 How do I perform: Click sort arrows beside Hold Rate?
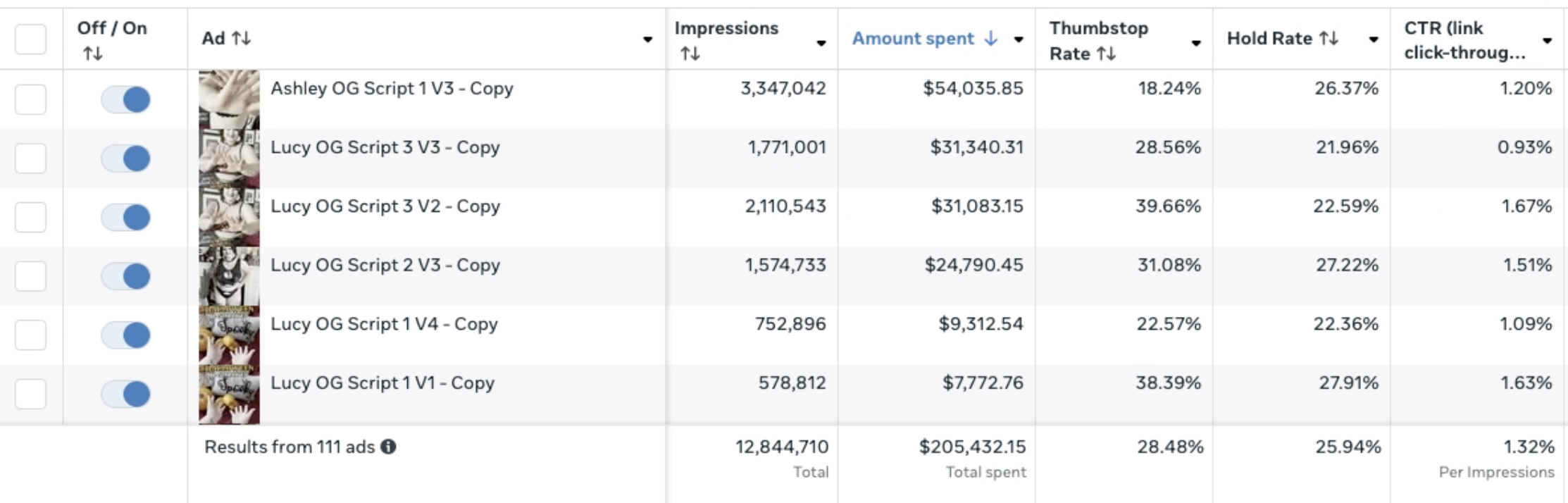tap(1329, 38)
